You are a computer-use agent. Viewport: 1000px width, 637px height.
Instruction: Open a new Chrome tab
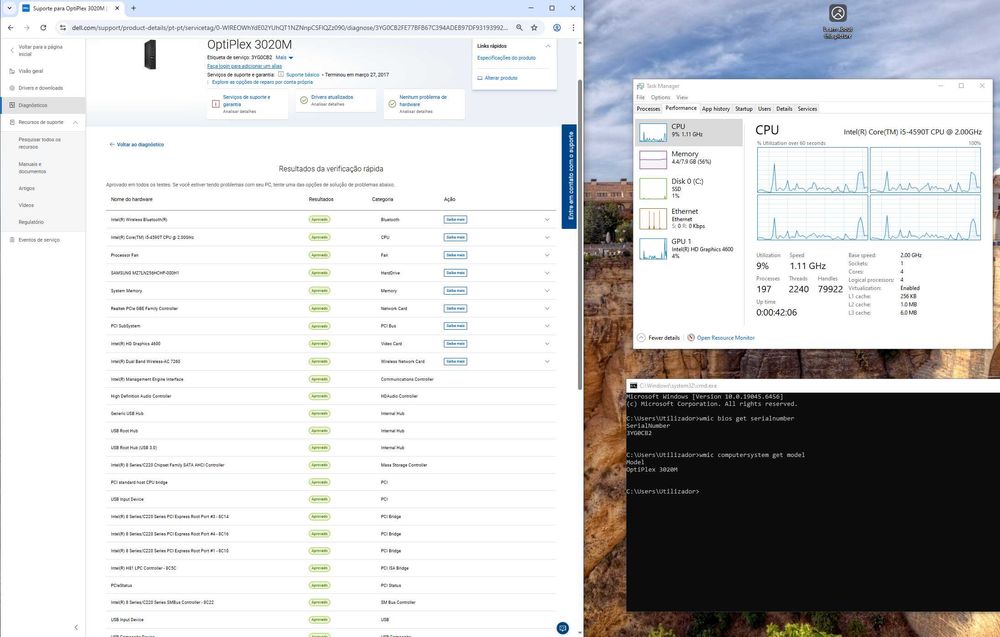click(133, 8)
